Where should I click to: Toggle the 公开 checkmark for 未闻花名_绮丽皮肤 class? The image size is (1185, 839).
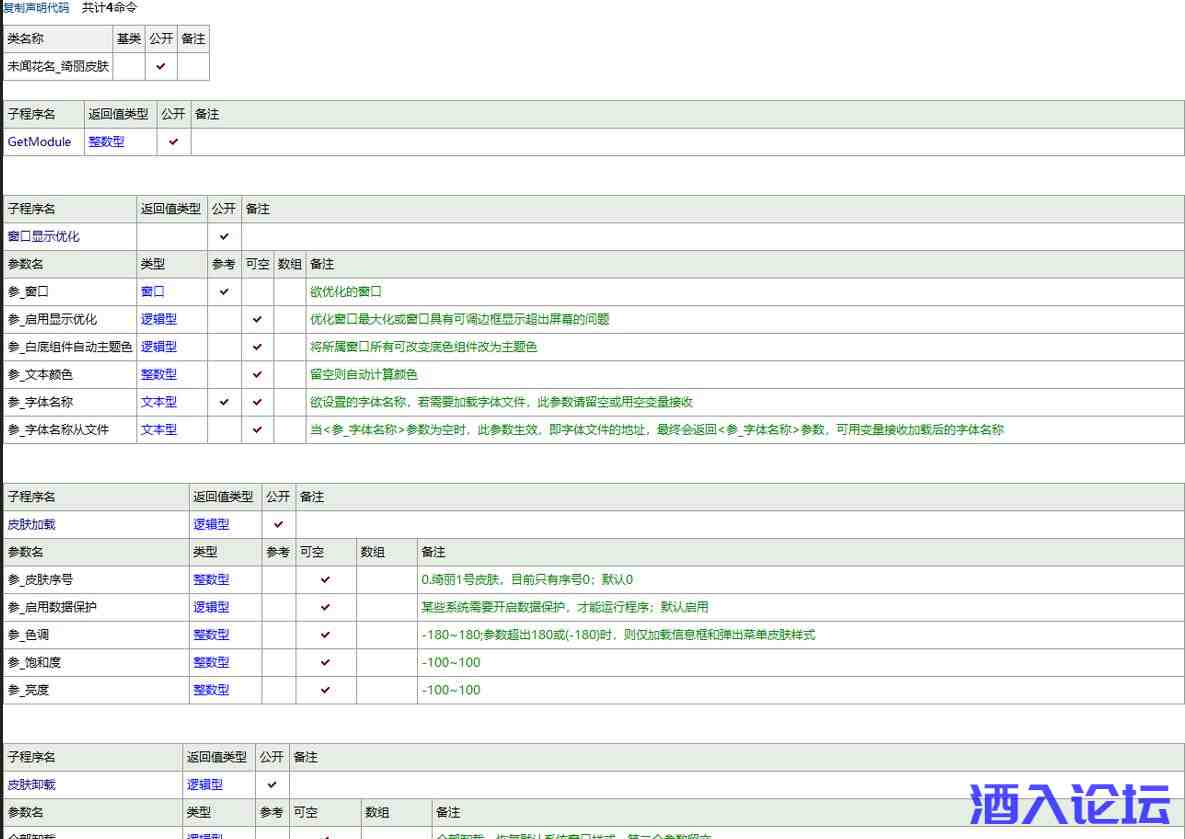coord(161,67)
